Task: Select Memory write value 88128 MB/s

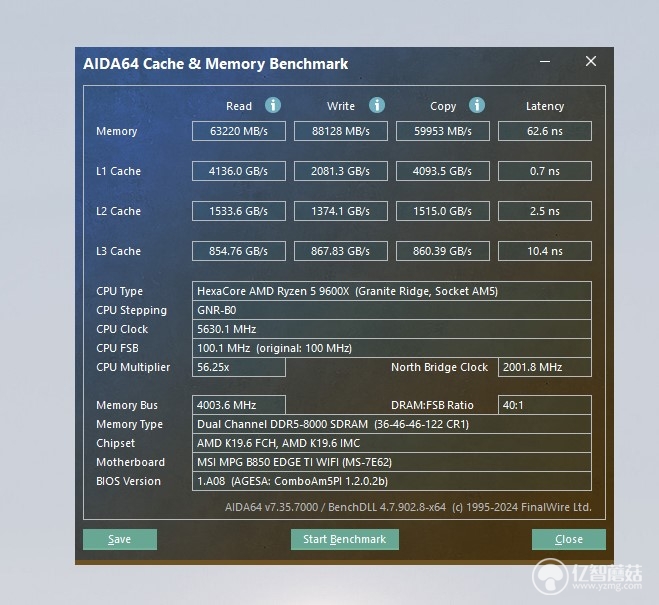Action: tap(341, 131)
